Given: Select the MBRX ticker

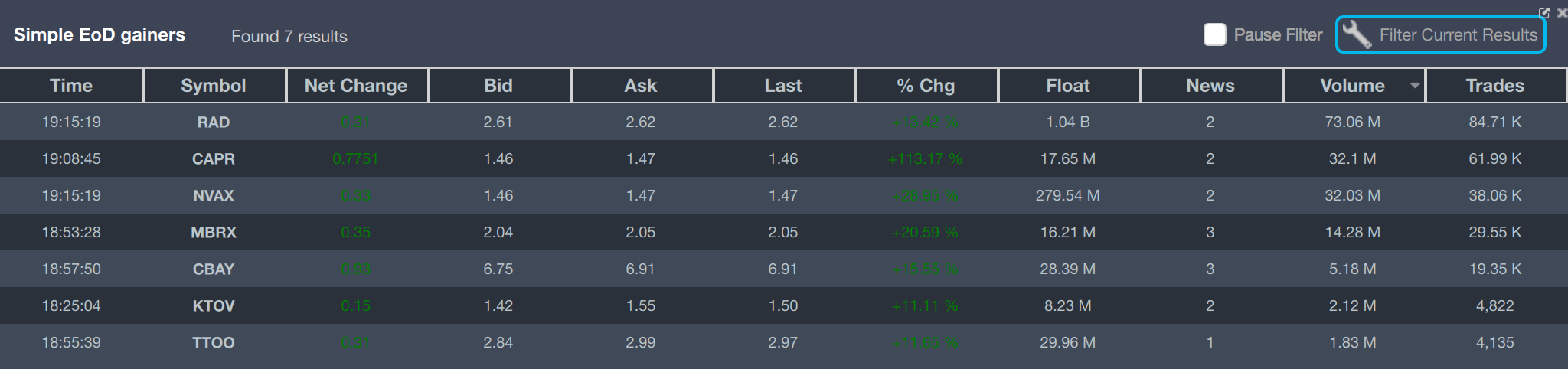Looking at the screenshot, I should coord(214,233).
